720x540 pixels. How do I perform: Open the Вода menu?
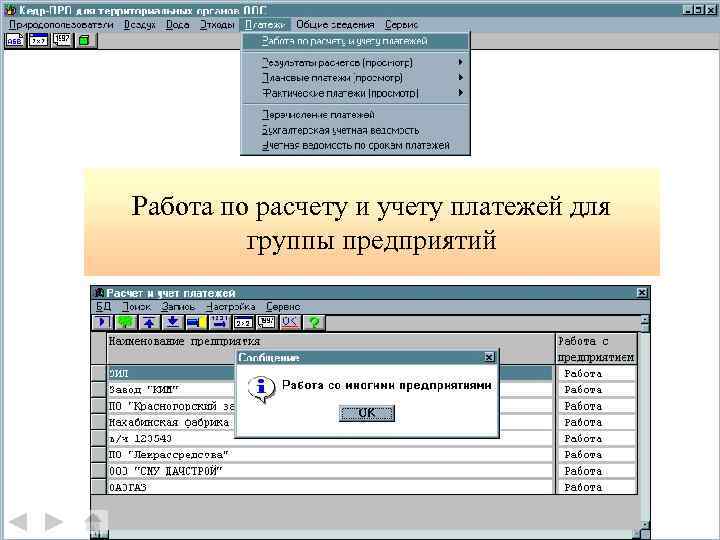pyautogui.click(x=177, y=25)
